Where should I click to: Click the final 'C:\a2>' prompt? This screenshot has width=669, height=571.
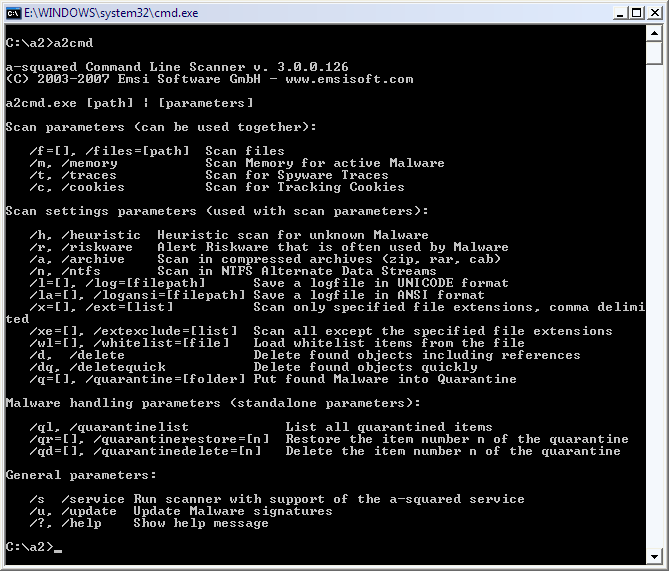pos(29,547)
